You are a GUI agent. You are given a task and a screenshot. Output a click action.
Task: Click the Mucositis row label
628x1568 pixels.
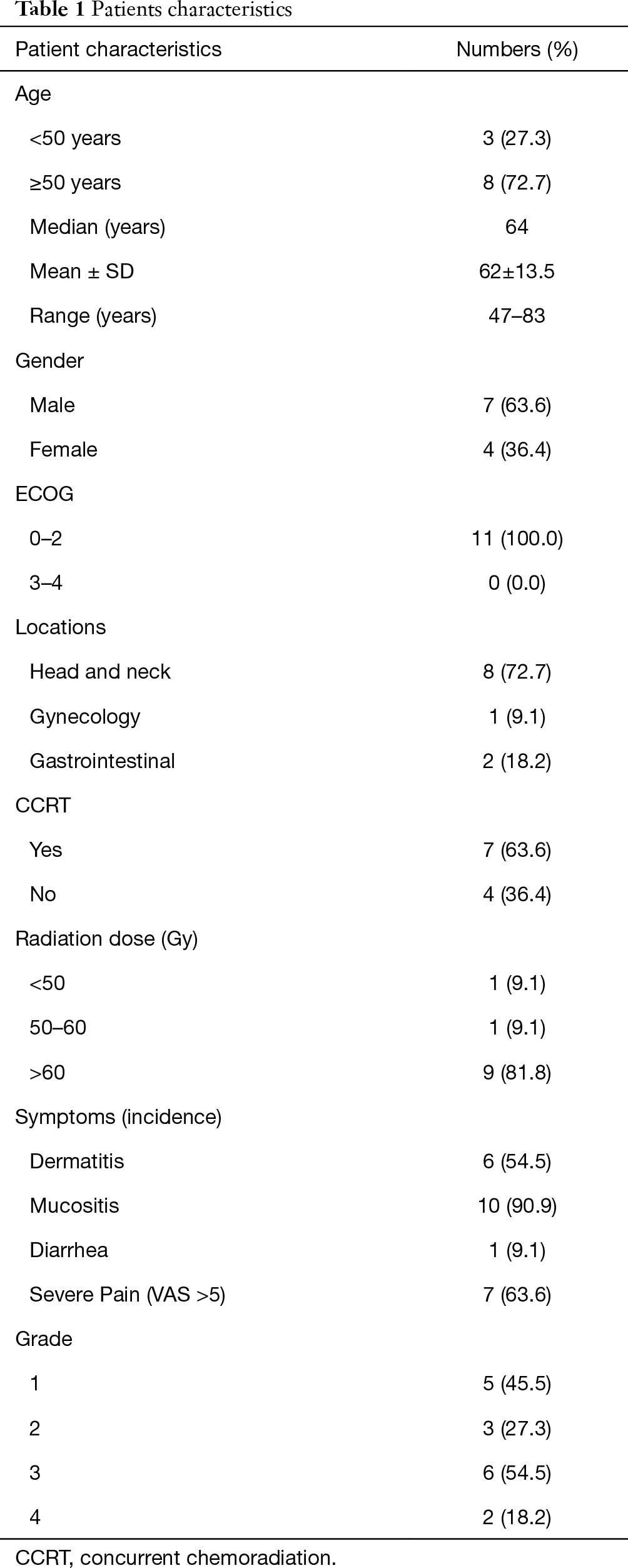click(x=74, y=1206)
